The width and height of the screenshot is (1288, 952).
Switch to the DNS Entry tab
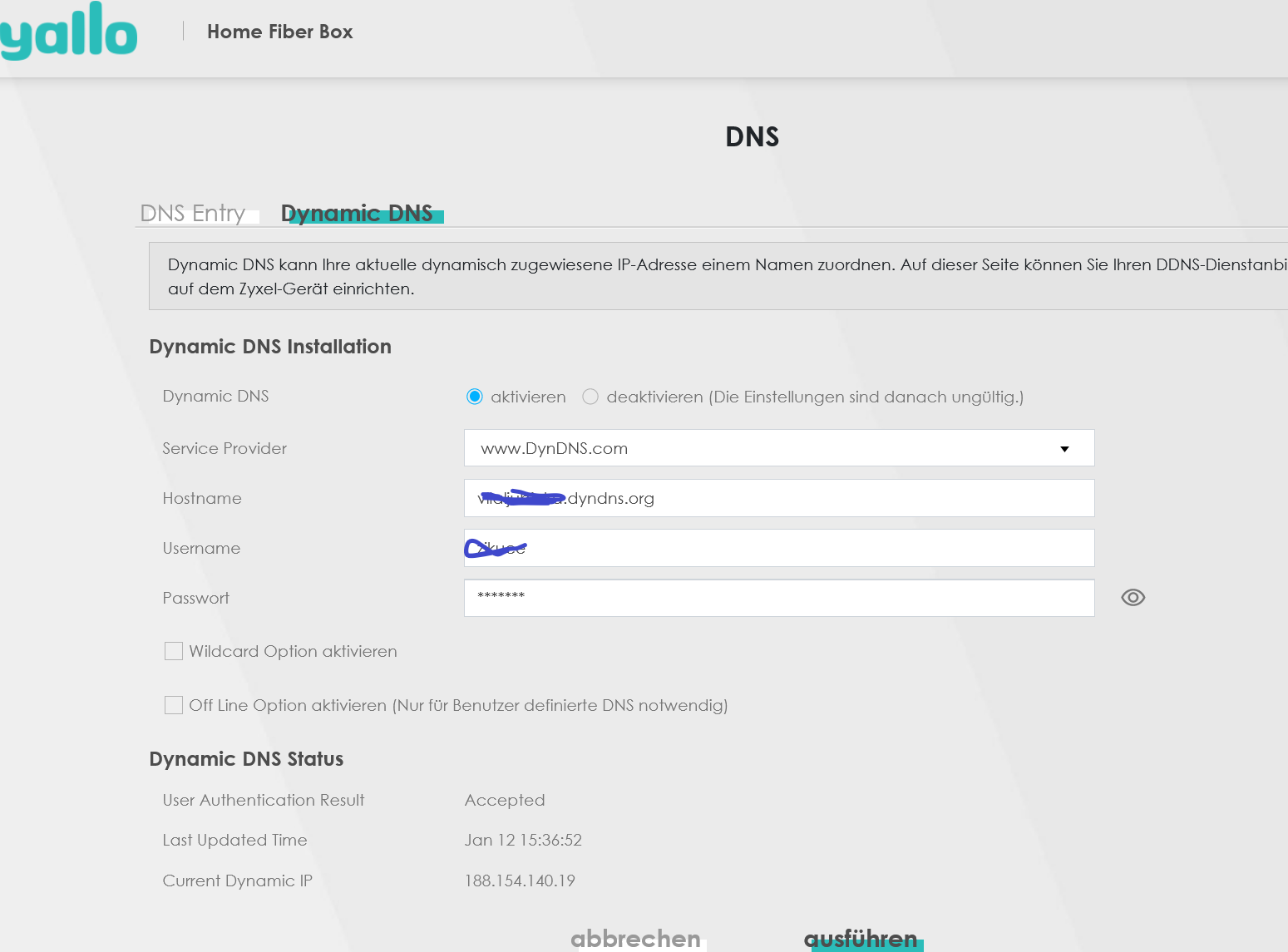click(x=193, y=214)
